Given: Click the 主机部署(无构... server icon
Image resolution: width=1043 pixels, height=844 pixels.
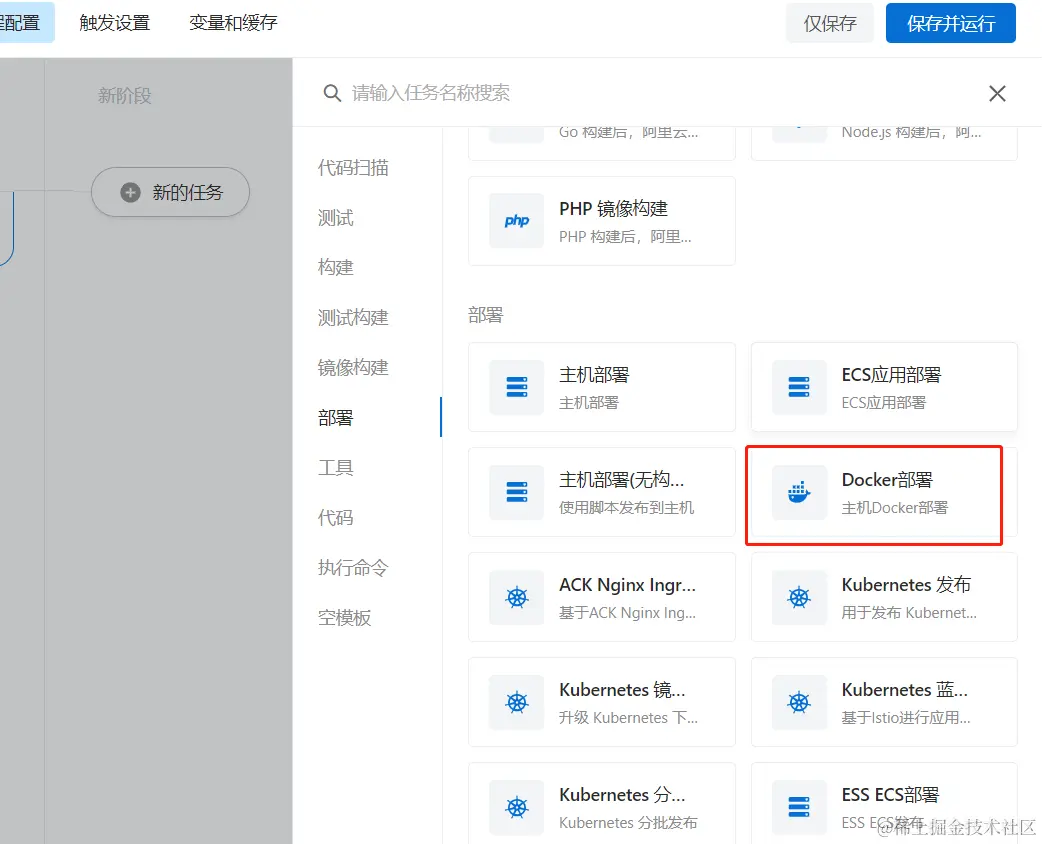Looking at the screenshot, I should [x=517, y=492].
